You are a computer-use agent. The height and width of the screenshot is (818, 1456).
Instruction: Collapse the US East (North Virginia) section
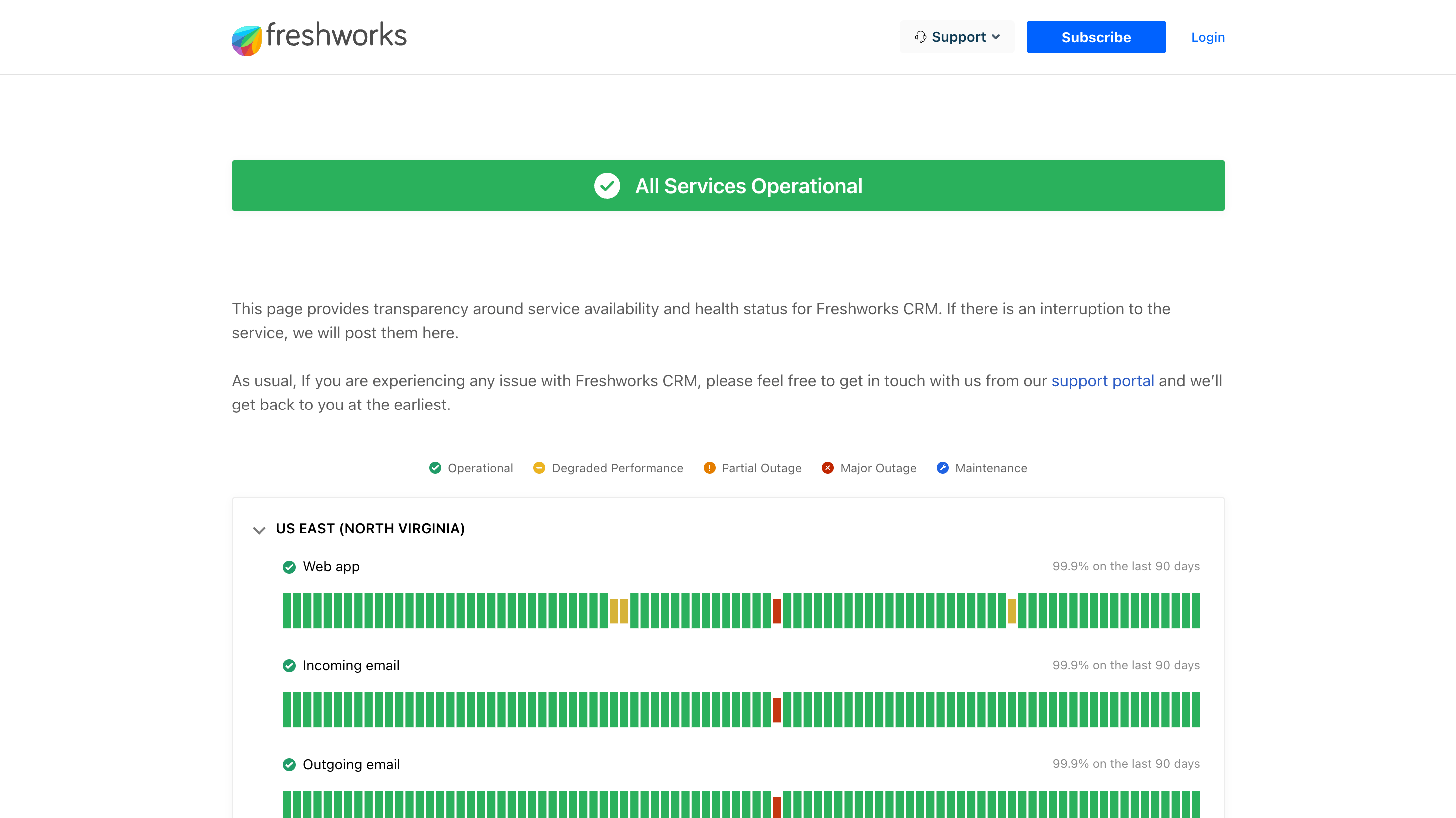pos(259,530)
